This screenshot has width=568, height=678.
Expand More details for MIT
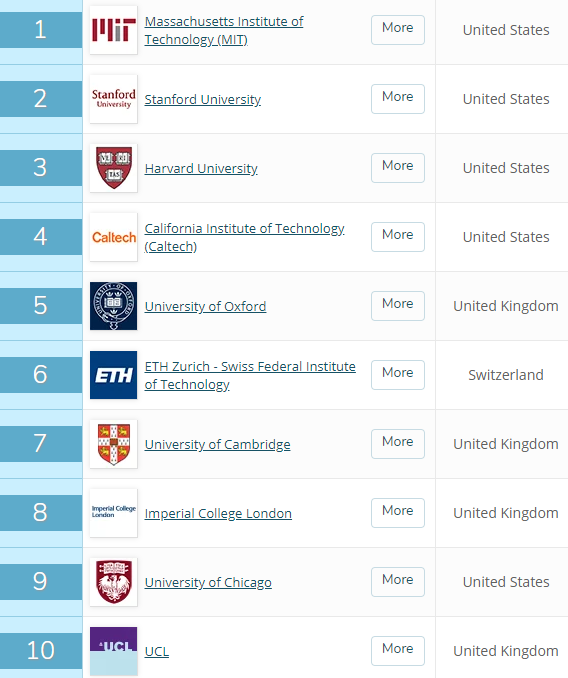coord(398,30)
